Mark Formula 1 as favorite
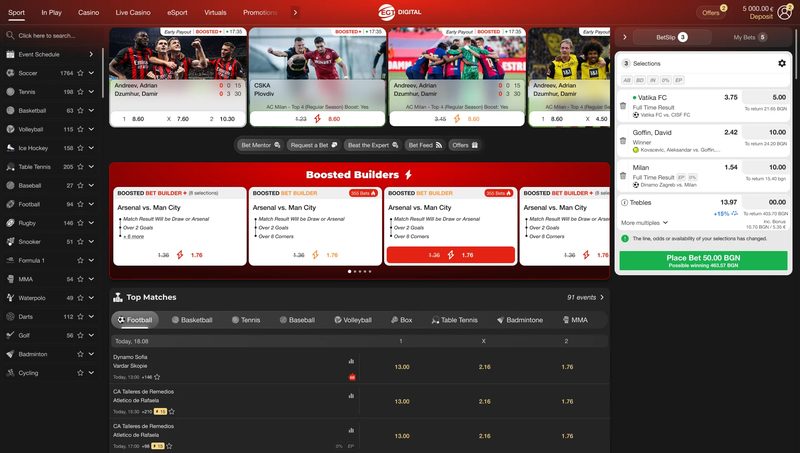Screen dimensions: 800x453 pyautogui.click(x=80, y=260)
